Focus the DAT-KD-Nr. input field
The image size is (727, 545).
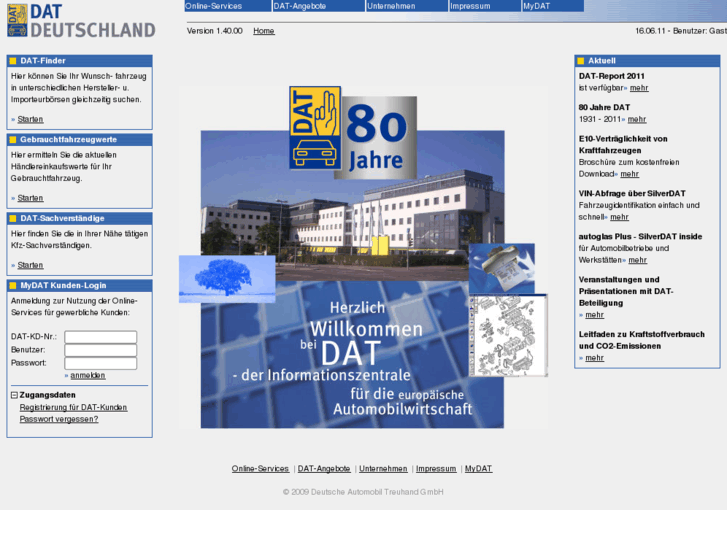101,337
